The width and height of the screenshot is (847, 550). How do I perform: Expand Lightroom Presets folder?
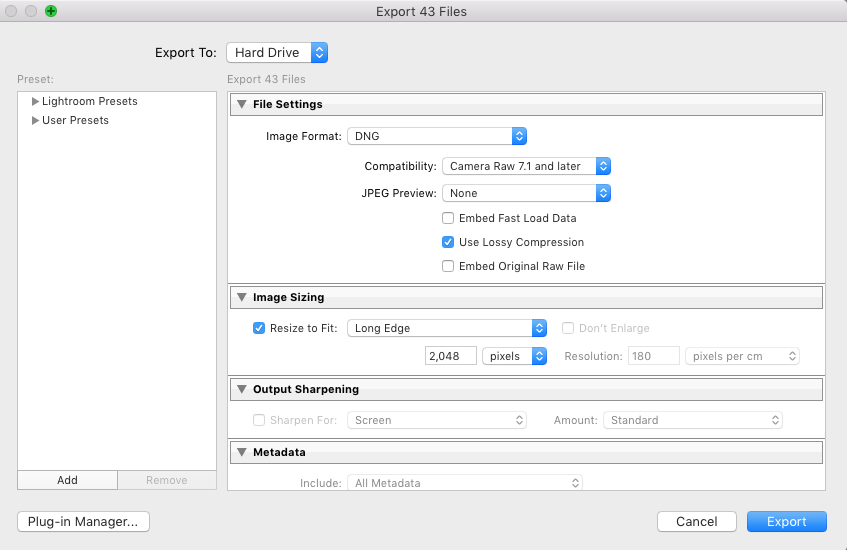(35, 102)
